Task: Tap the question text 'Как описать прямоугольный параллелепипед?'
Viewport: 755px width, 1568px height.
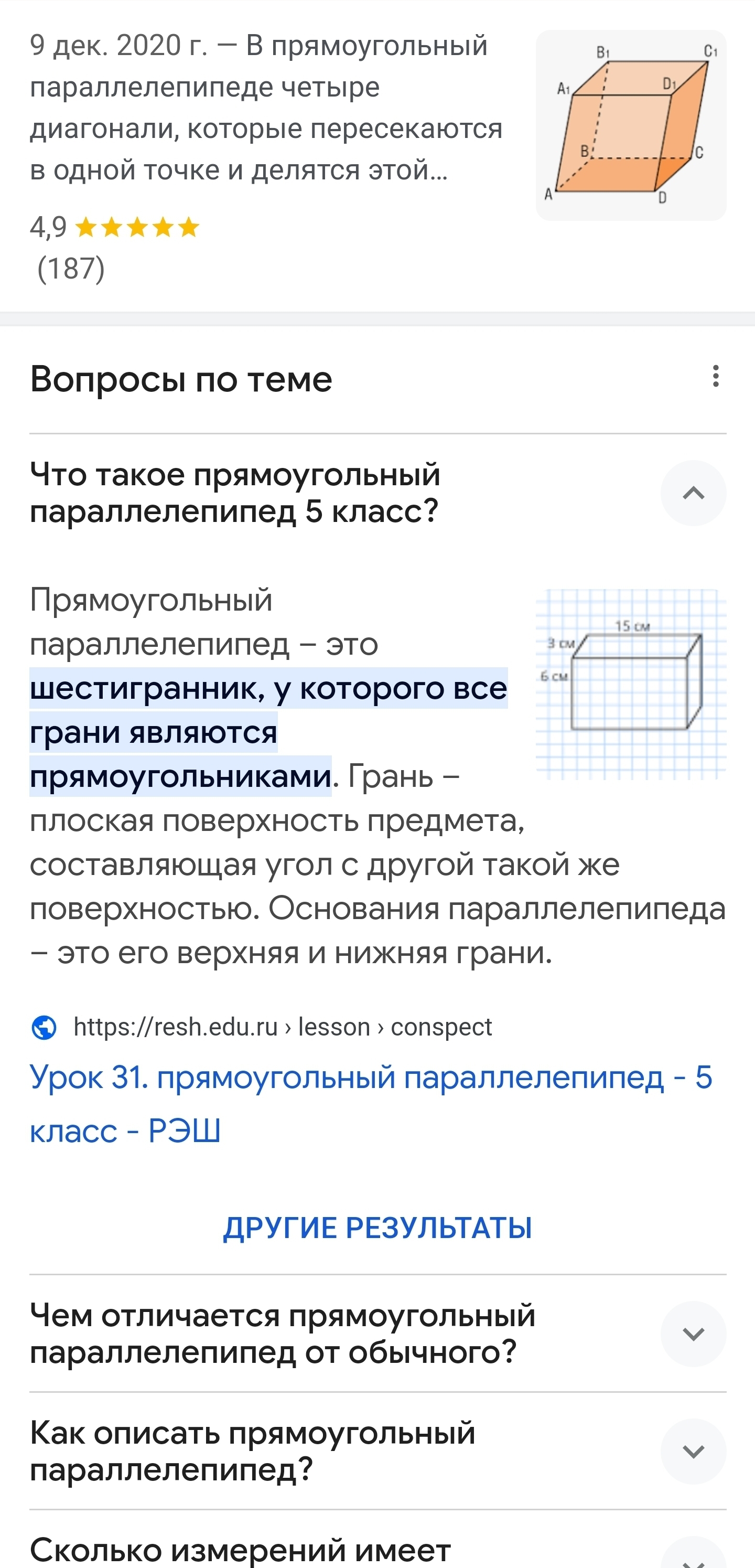Action: pyautogui.click(x=253, y=1451)
